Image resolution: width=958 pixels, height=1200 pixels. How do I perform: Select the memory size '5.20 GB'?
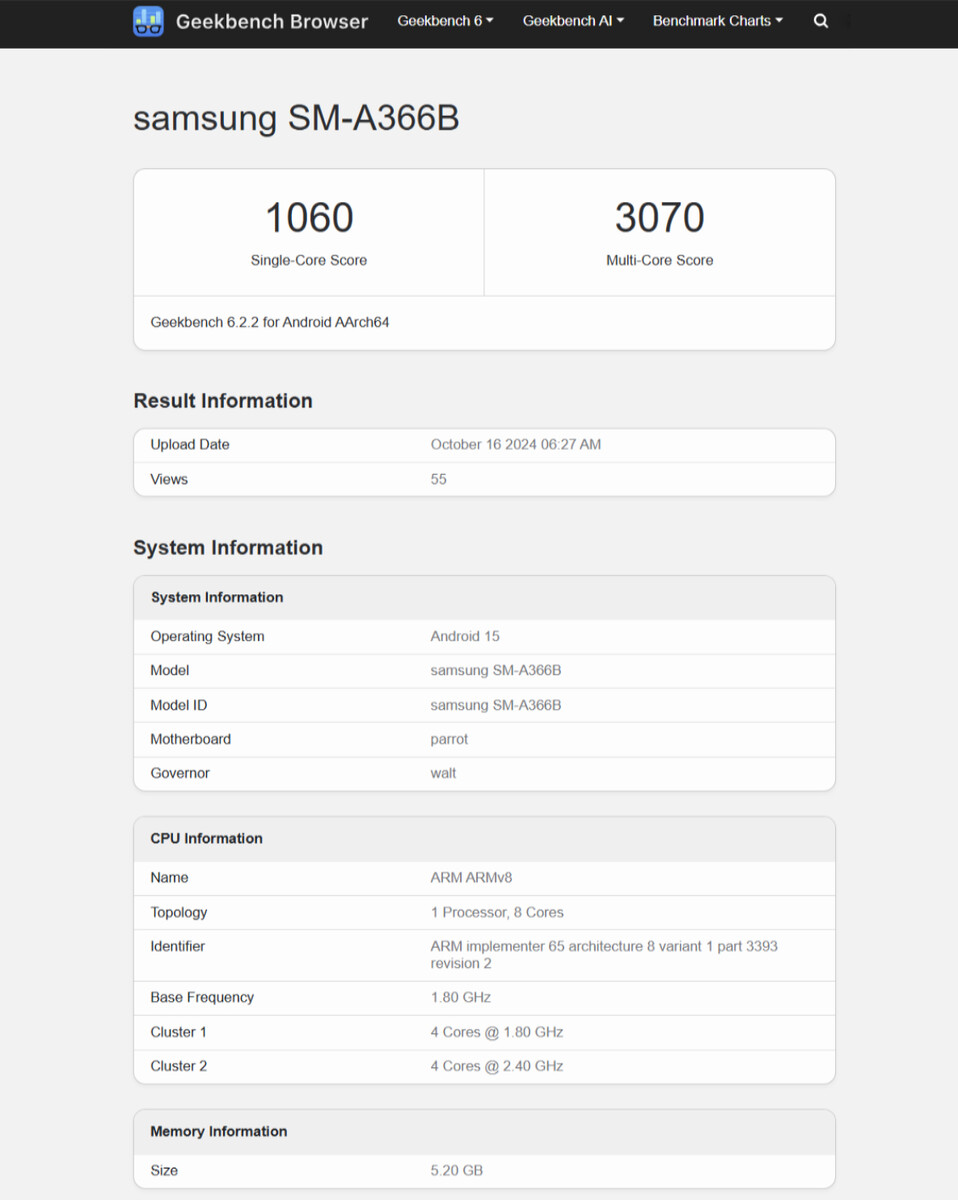[x=457, y=1171]
